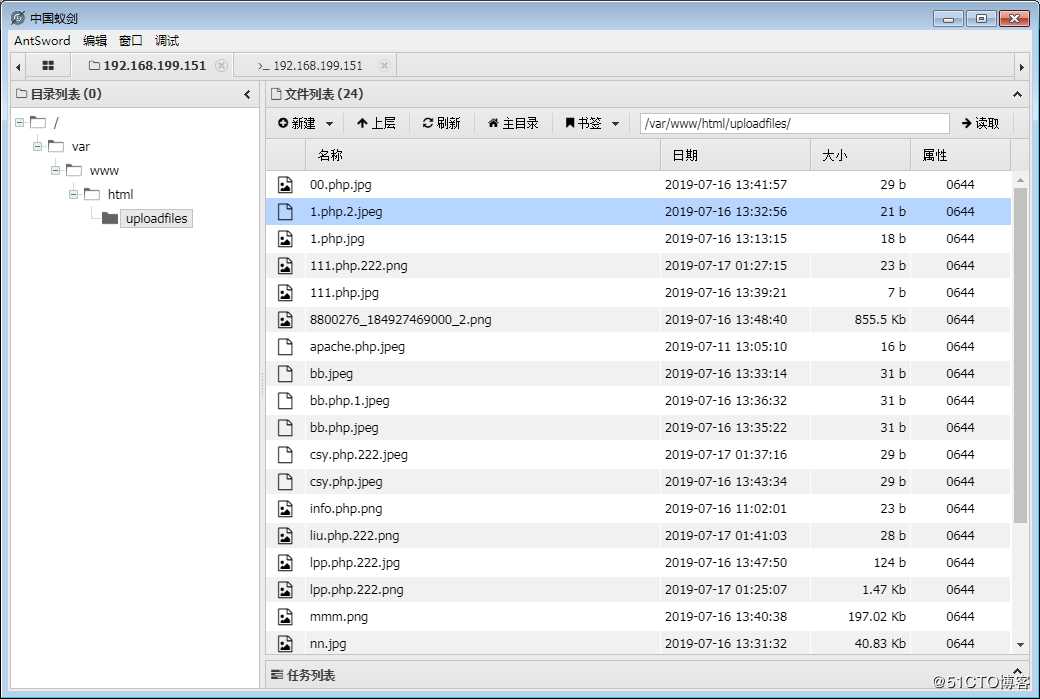Click the blank file icon for 1.php.2.jpeg

285,212
